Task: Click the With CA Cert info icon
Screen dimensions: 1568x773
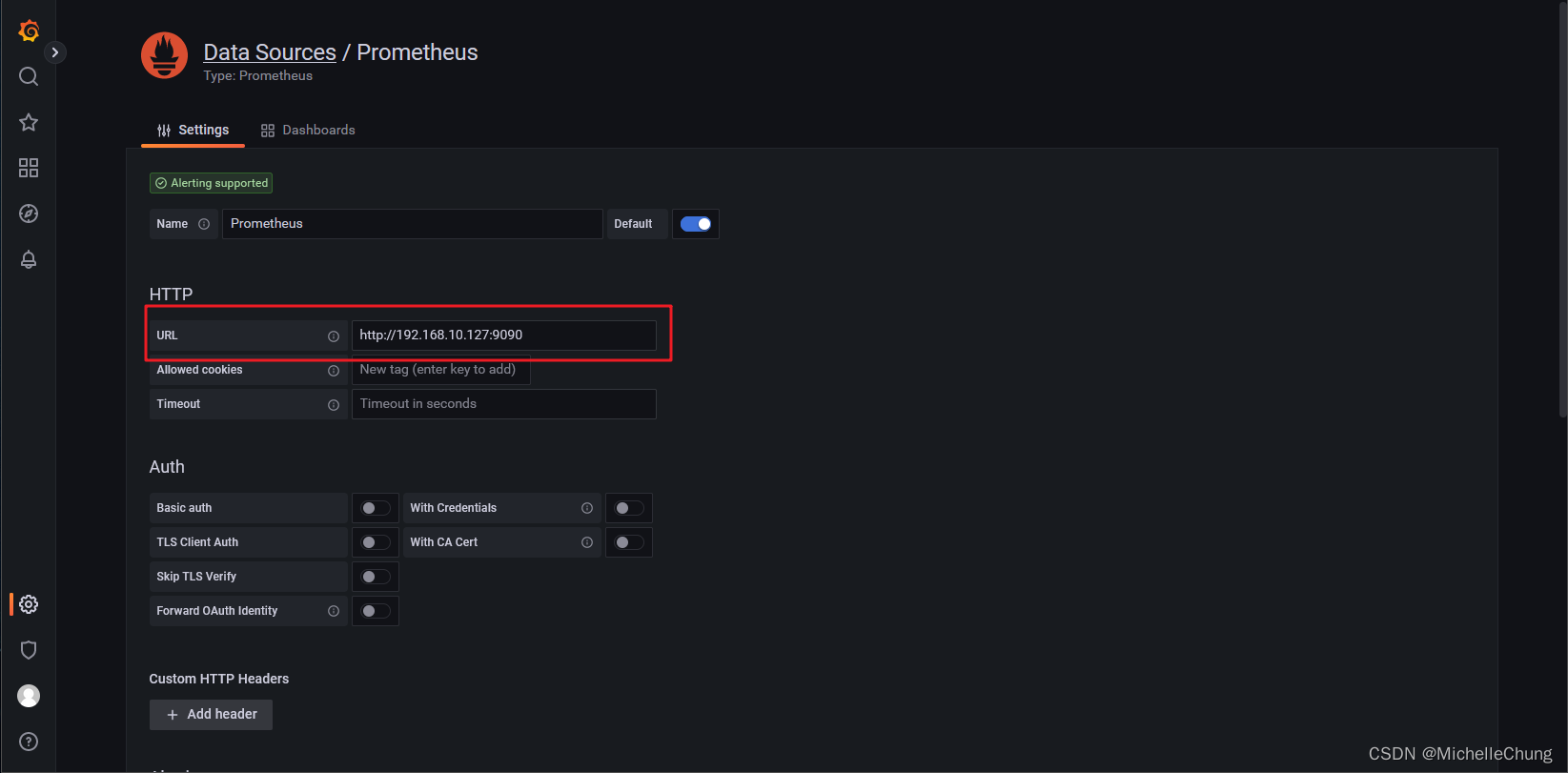Action: point(587,542)
